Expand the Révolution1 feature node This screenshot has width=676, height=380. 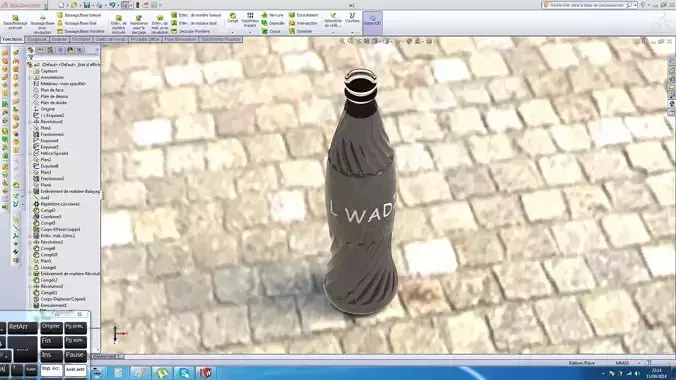coord(31,122)
